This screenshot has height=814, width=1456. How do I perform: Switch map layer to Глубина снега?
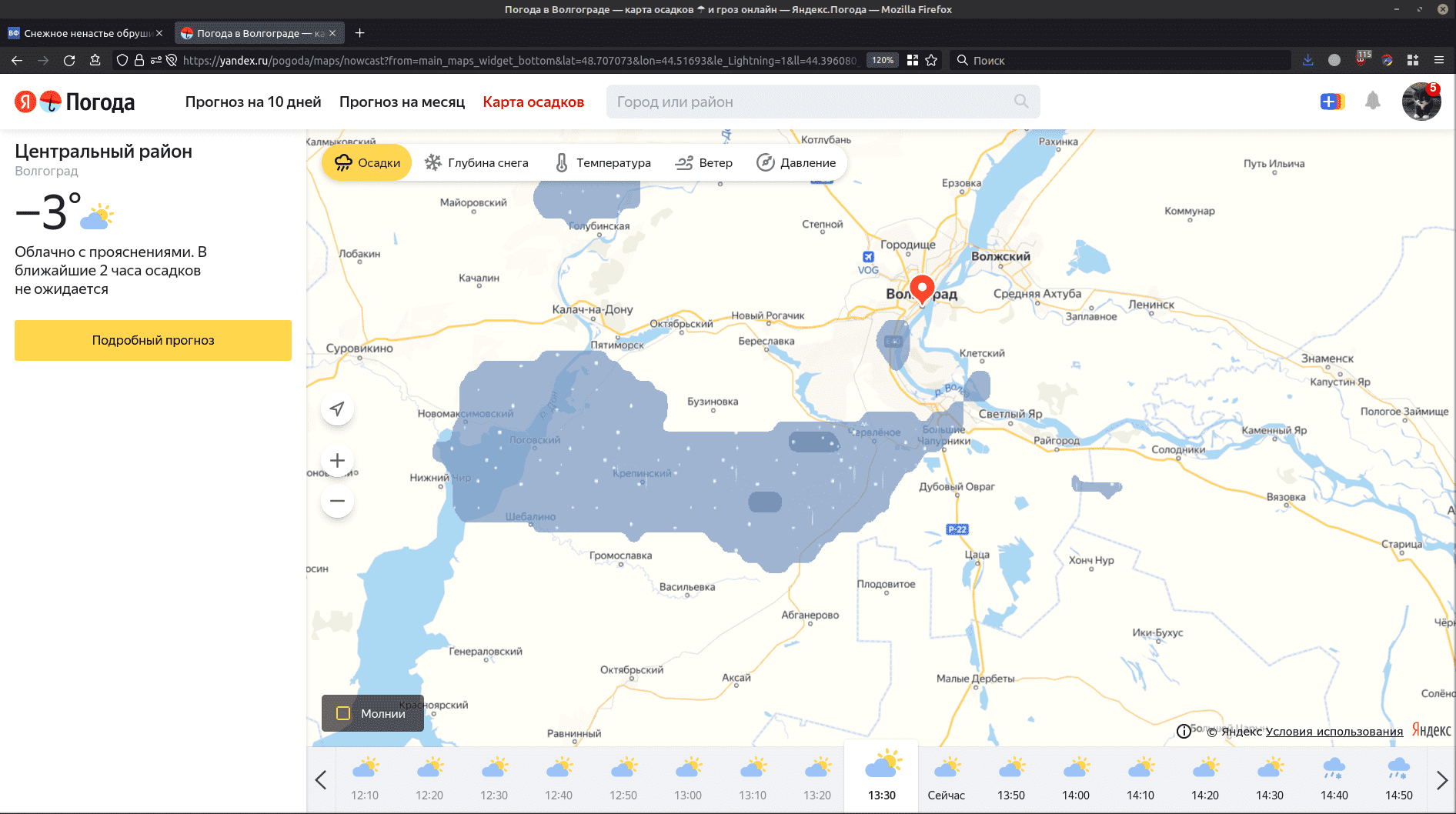coord(476,163)
